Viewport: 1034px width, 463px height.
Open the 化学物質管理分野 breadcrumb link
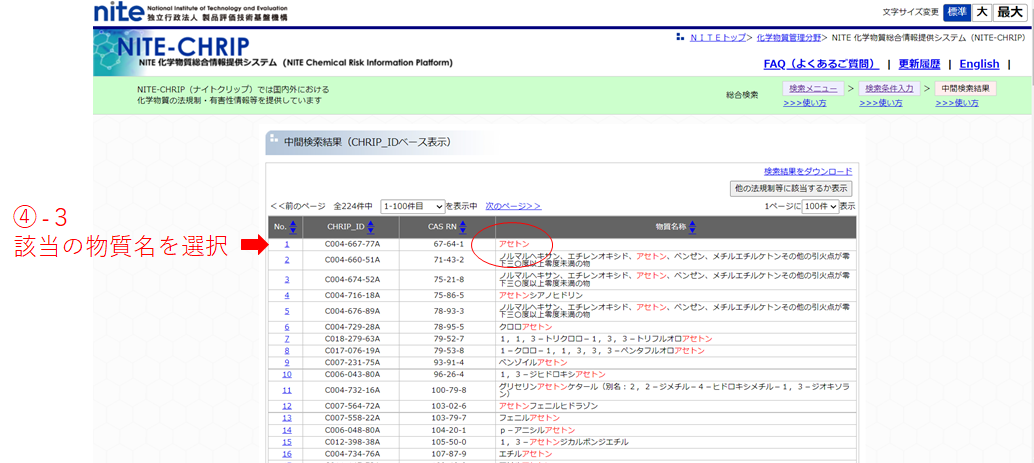(789, 38)
